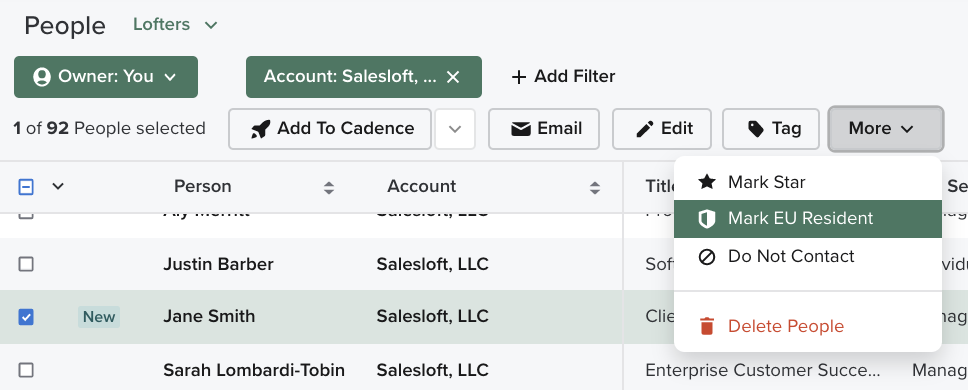The image size is (968, 390).
Task: Uncheck the box for Jane Smith
Action: pos(26,317)
